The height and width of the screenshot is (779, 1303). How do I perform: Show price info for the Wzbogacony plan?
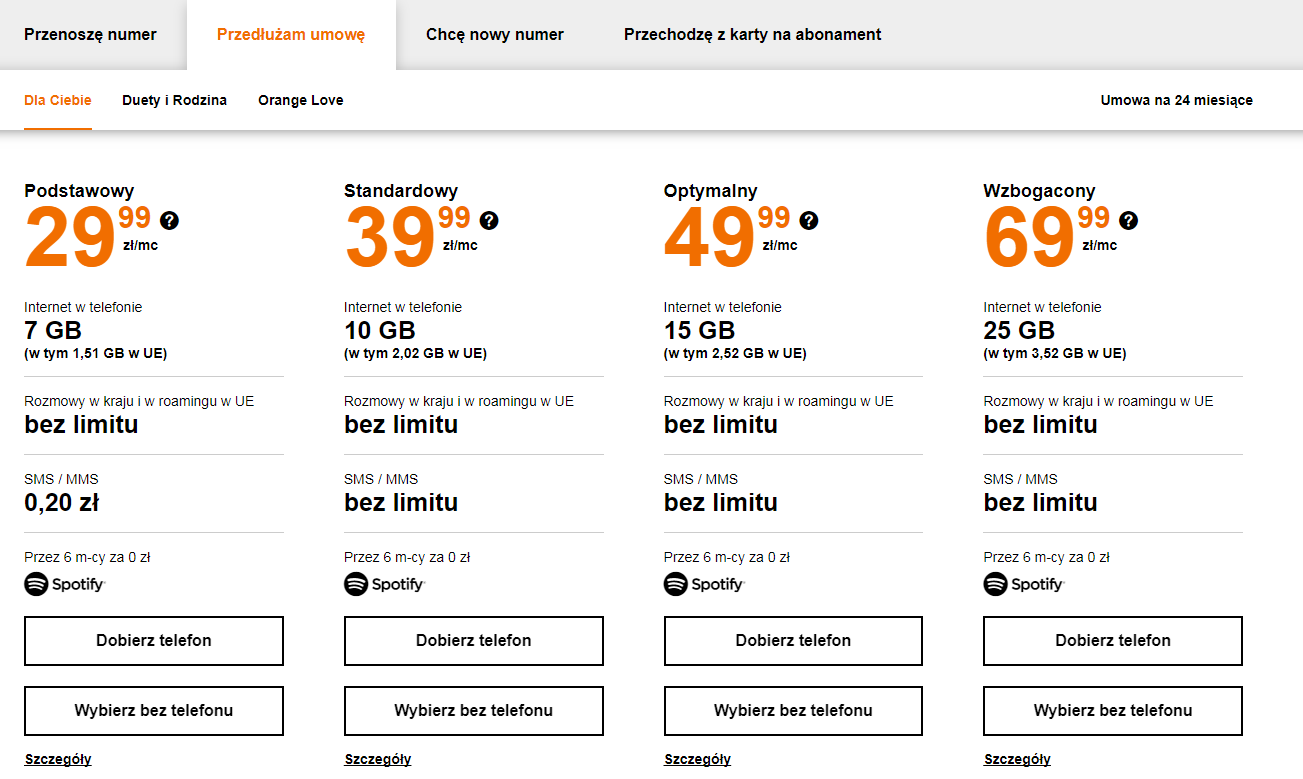(x=1129, y=221)
